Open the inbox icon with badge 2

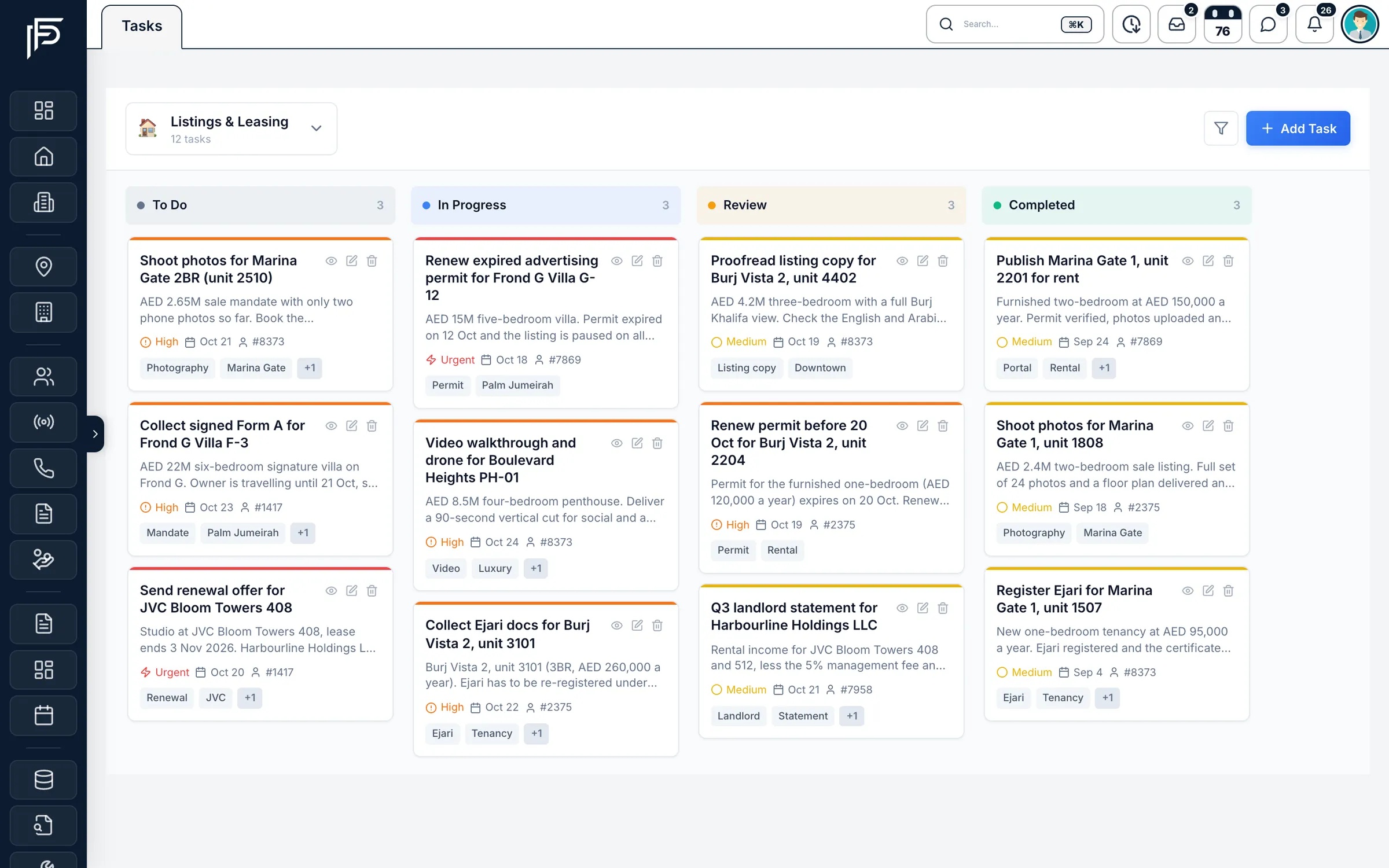point(1177,24)
